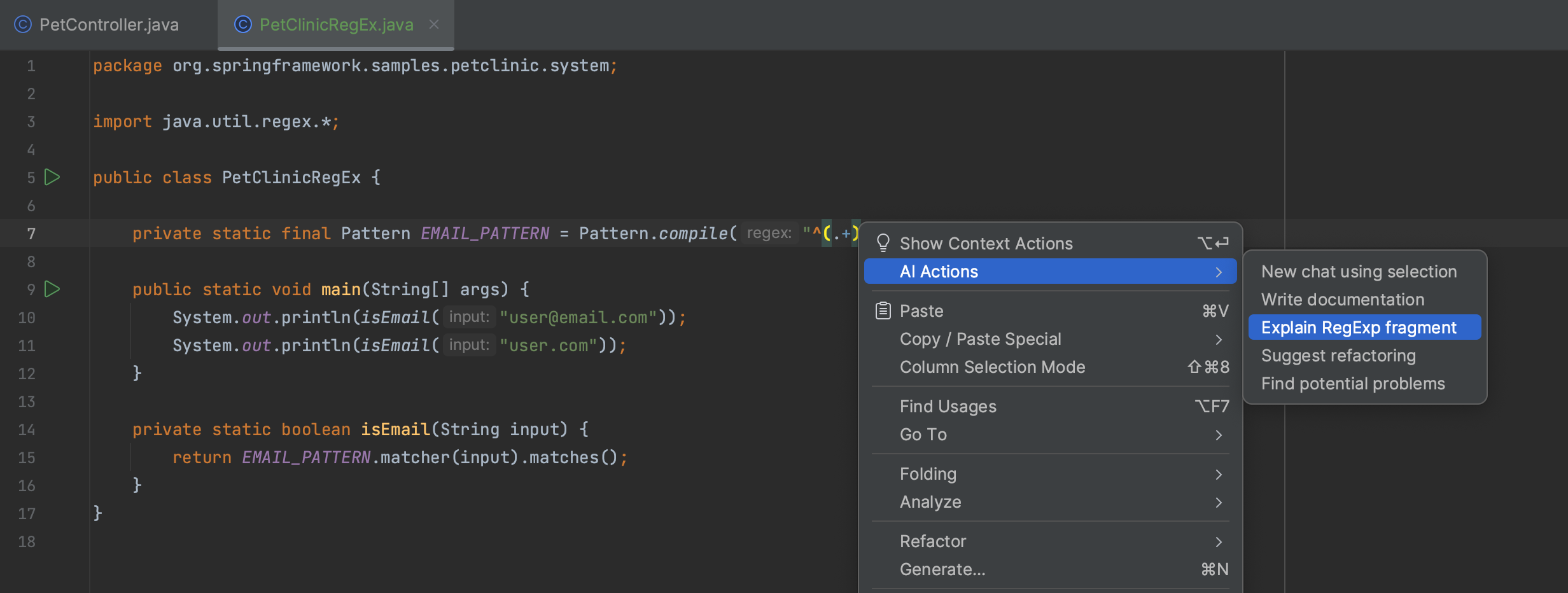The image size is (1568, 593).
Task: Expand the Copy / Paste Special submenu
Action: point(1050,339)
